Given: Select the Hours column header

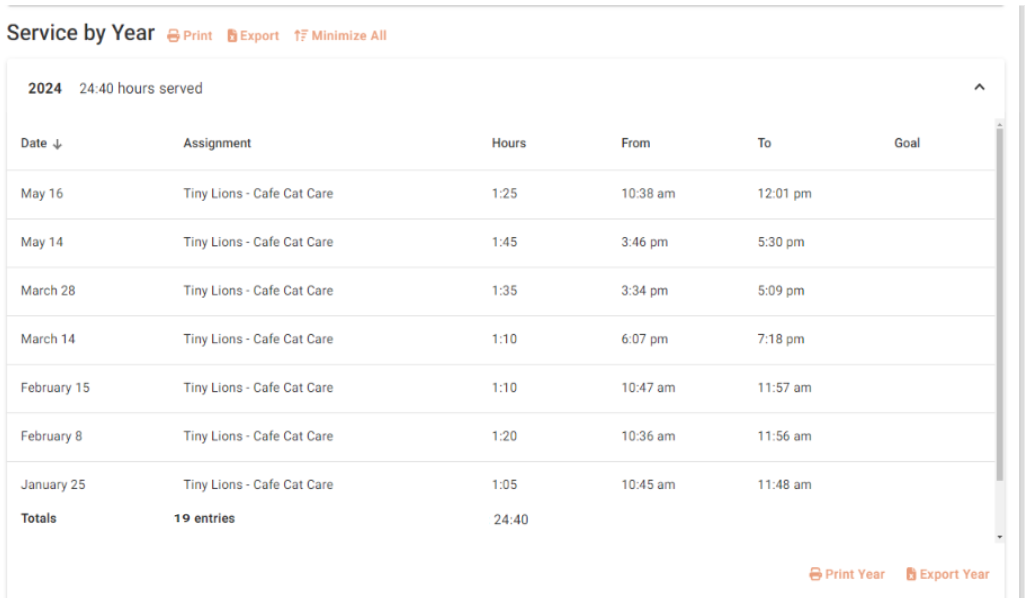Looking at the screenshot, I should 508,143.
